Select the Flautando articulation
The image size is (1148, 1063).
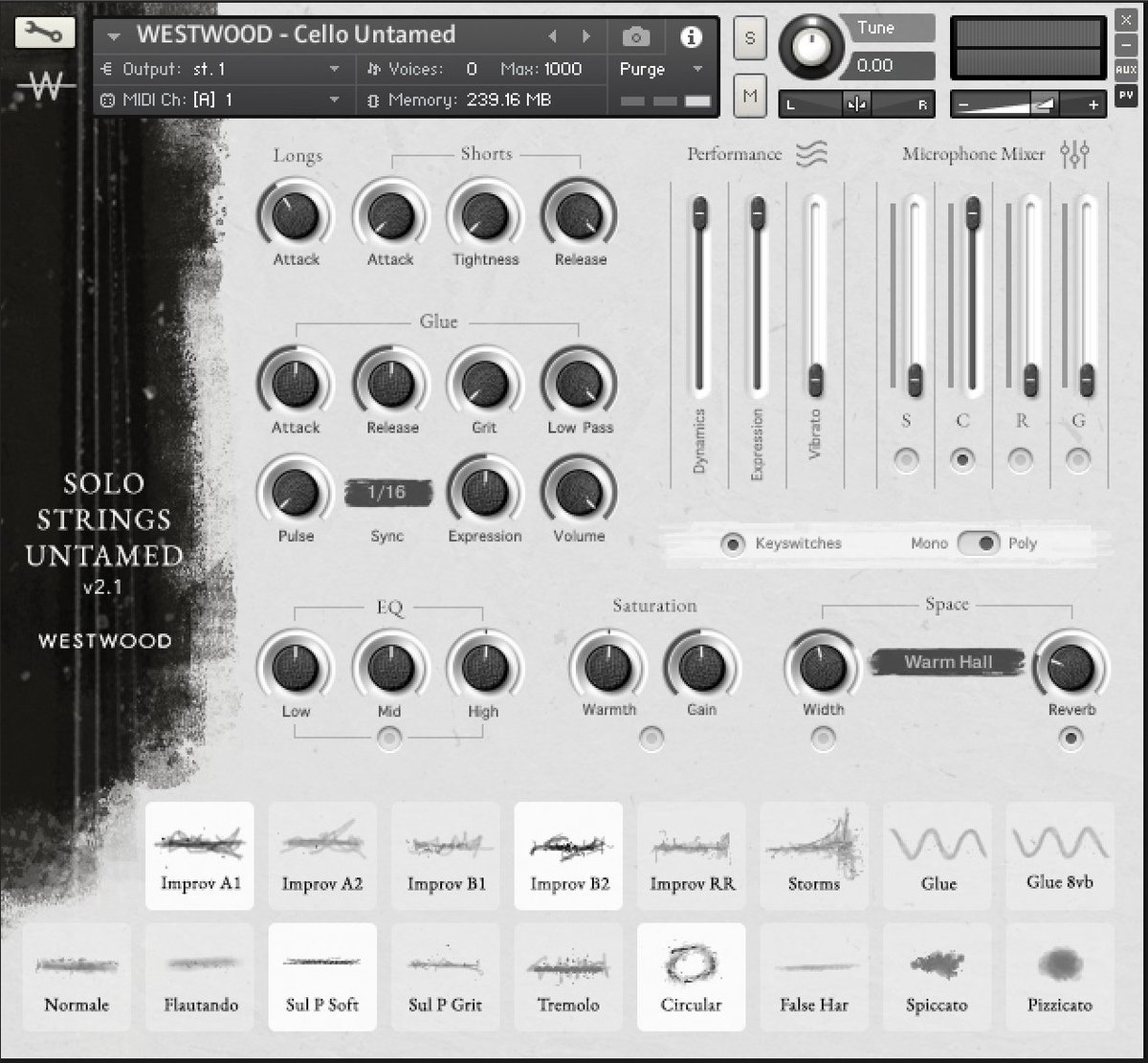(200, 977)
